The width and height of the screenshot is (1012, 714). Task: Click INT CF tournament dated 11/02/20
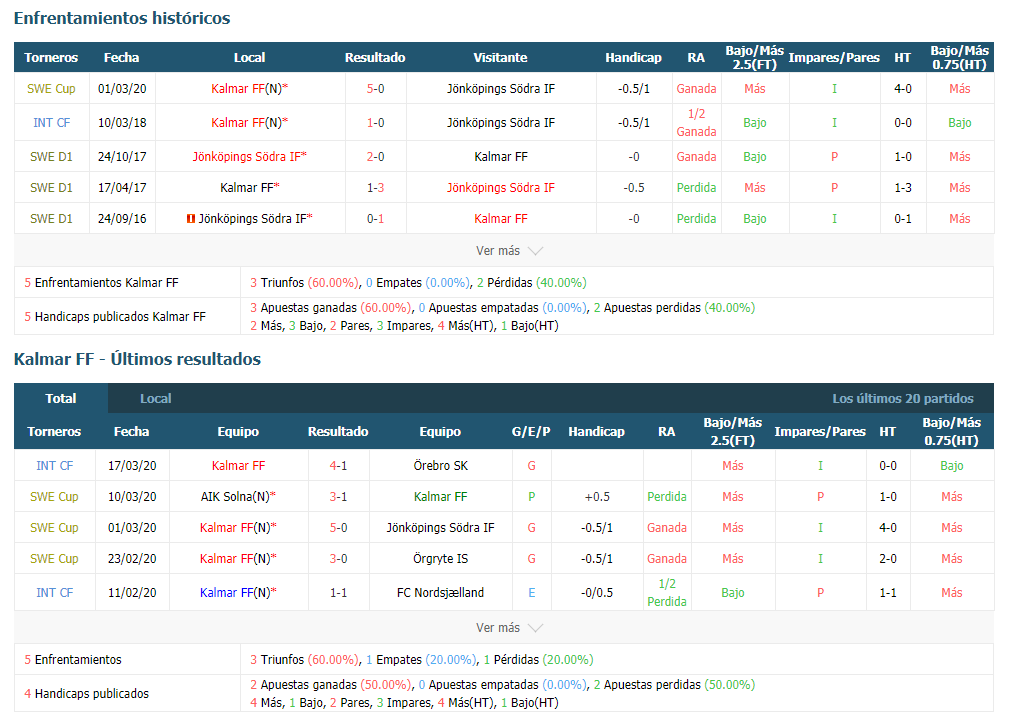click(x=54, y=593)
